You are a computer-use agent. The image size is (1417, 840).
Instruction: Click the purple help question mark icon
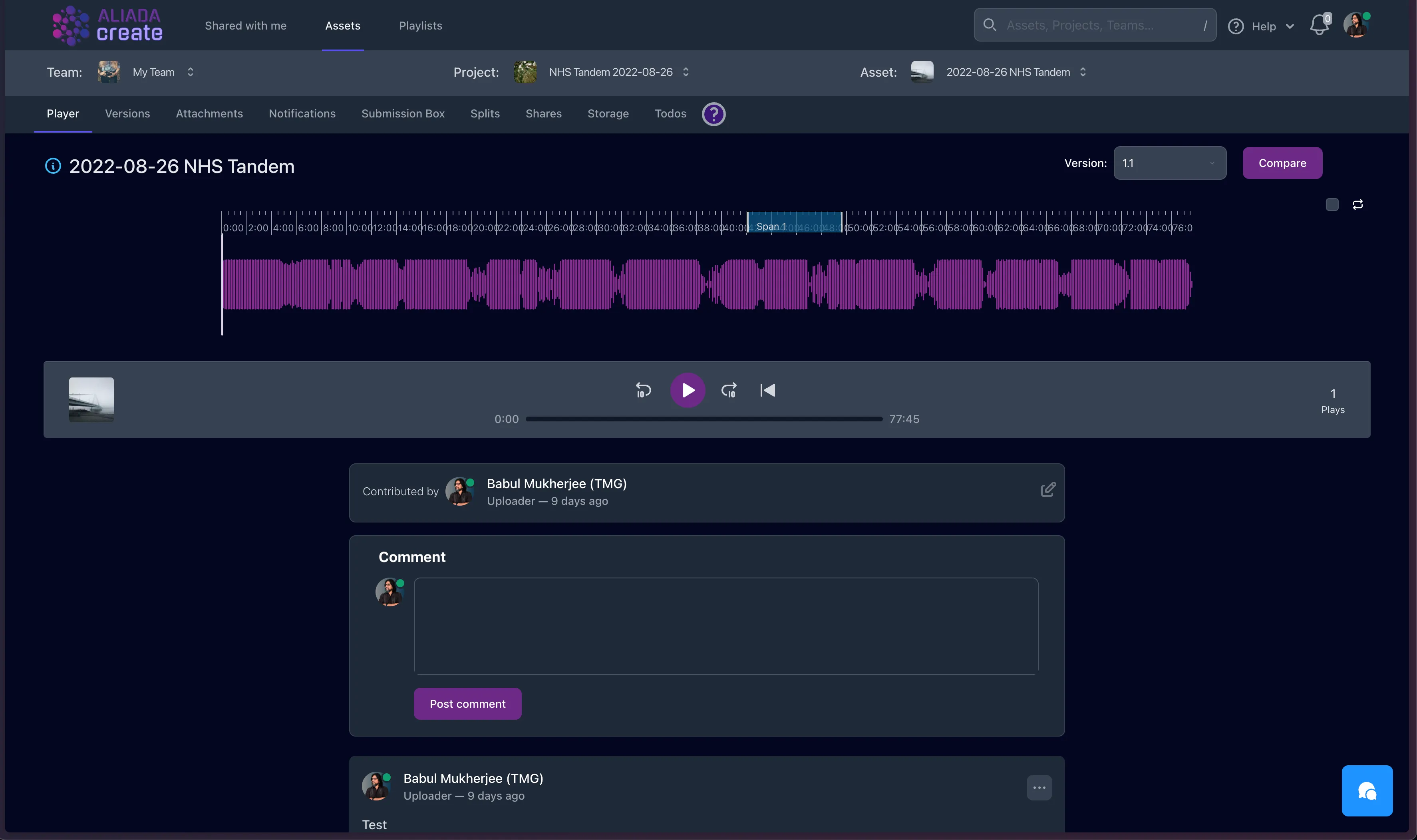tap(713, 114)
